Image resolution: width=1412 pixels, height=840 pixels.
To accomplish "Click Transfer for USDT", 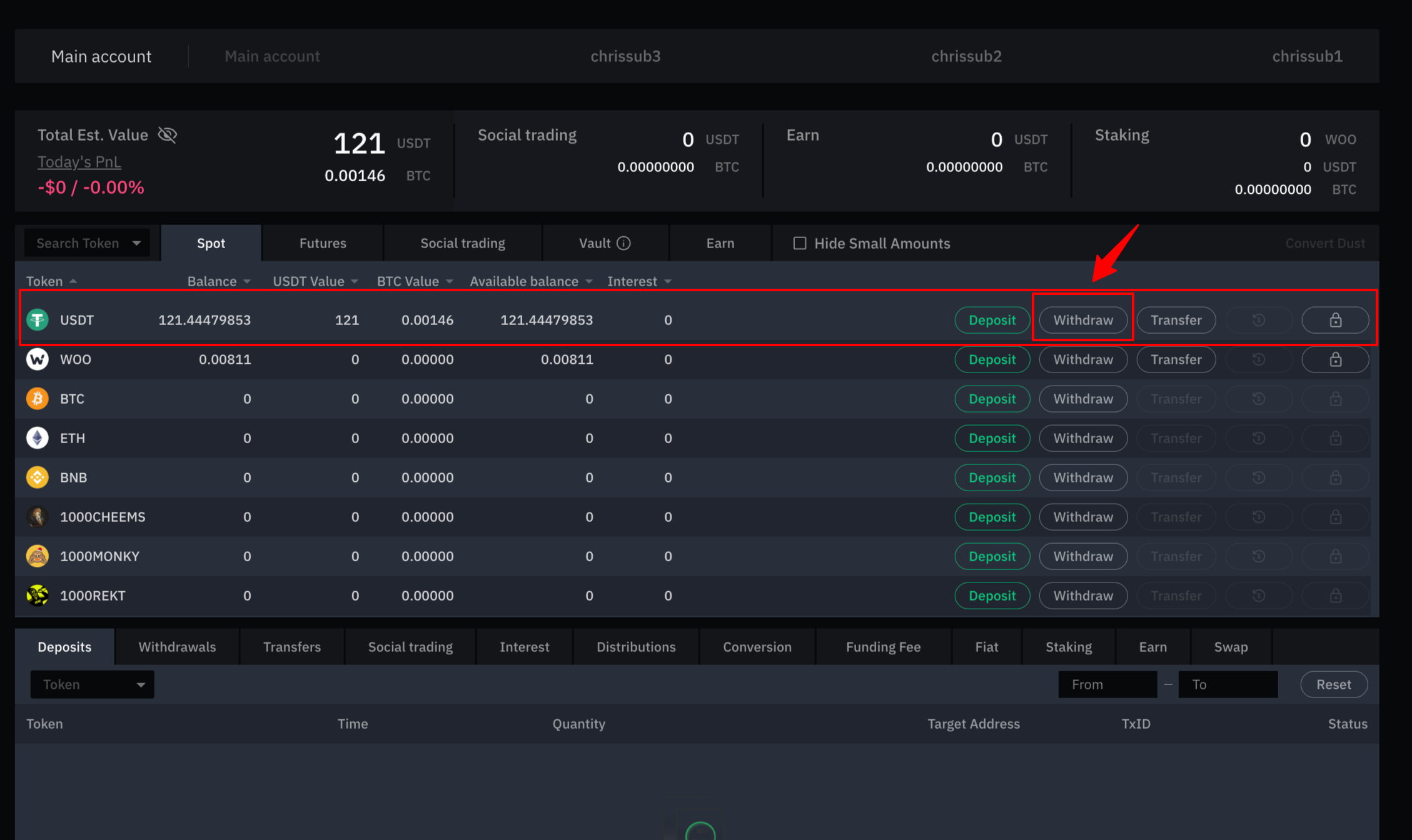I will pyautogui.click(x=1176, y=320).
